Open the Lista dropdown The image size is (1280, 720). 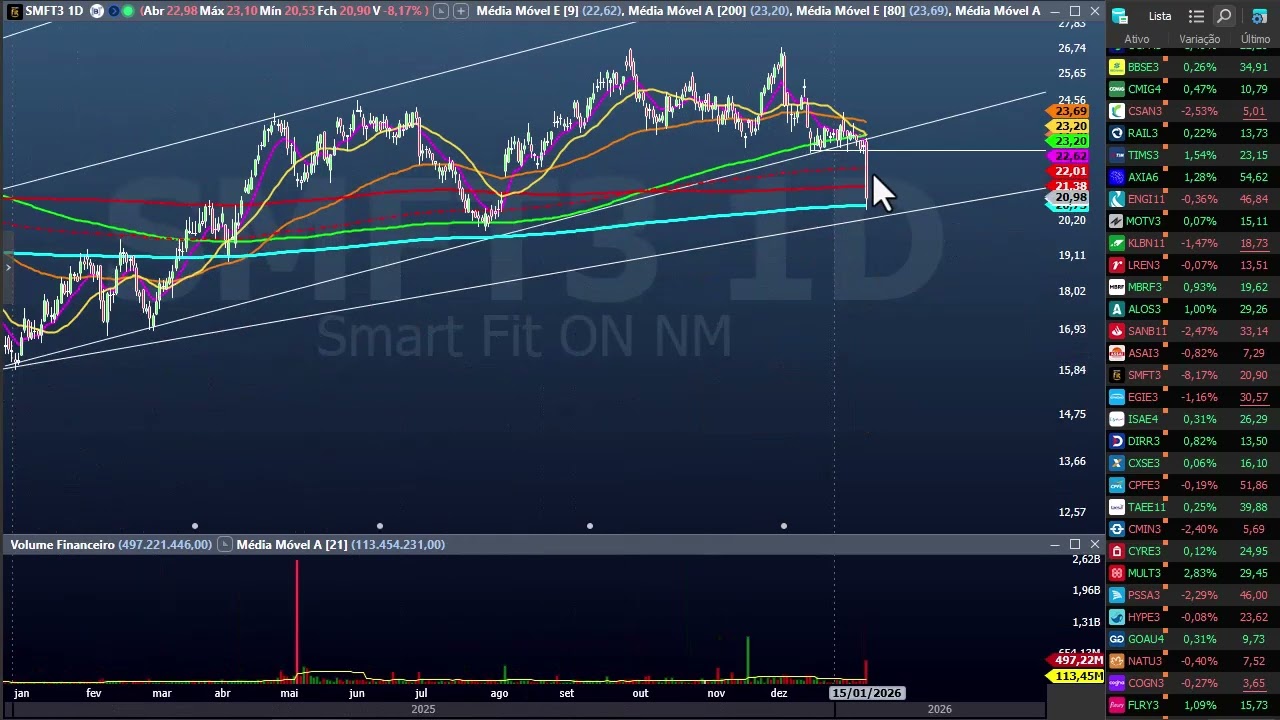(1160, 17)
